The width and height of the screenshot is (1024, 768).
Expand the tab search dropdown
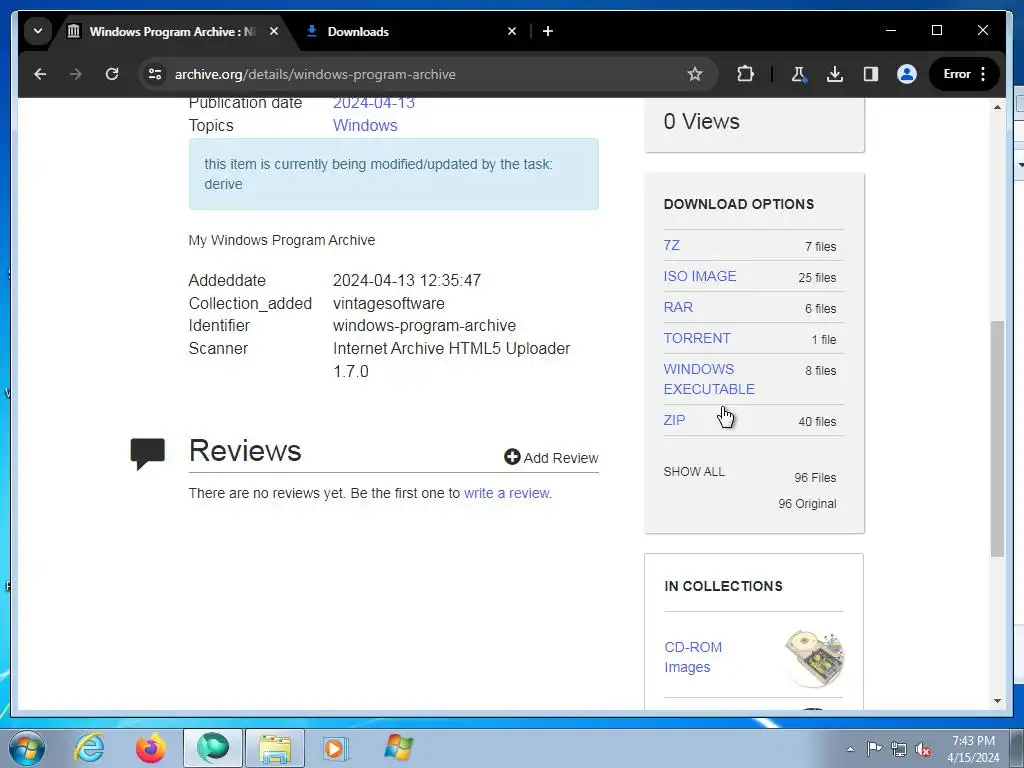pos(38,31)
